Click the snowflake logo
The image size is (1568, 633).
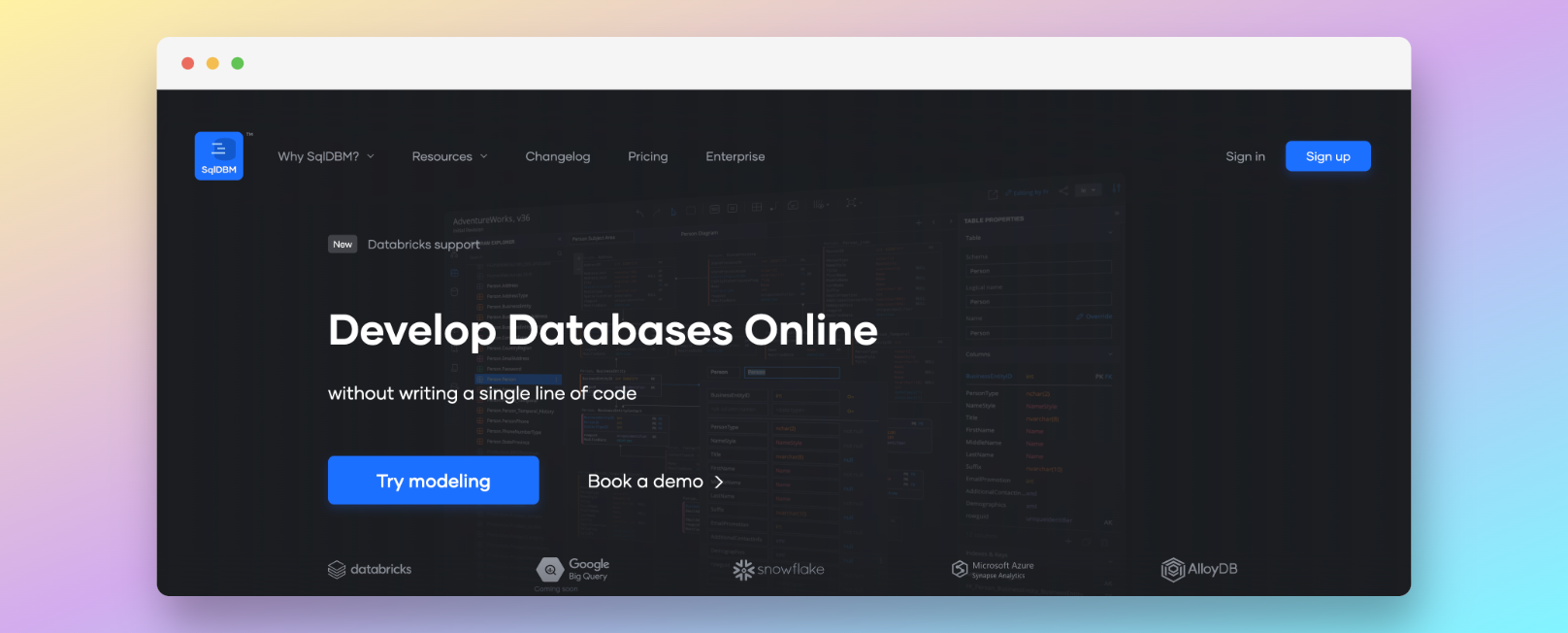pos(778,570)
